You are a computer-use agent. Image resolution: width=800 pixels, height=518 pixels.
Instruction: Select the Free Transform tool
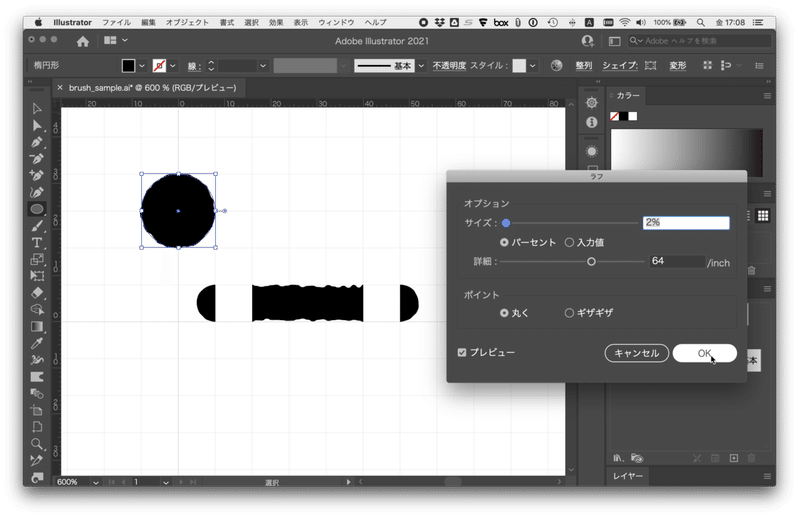(x=37, y=276)
